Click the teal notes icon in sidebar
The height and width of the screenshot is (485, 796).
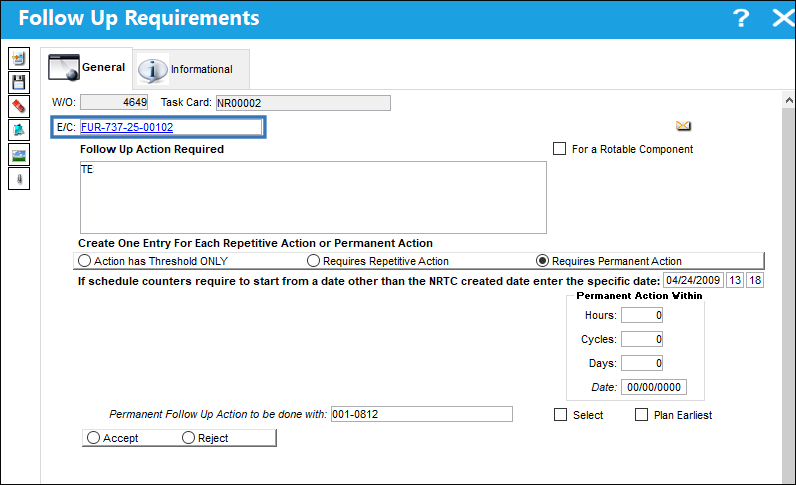[x=19, y=130]
